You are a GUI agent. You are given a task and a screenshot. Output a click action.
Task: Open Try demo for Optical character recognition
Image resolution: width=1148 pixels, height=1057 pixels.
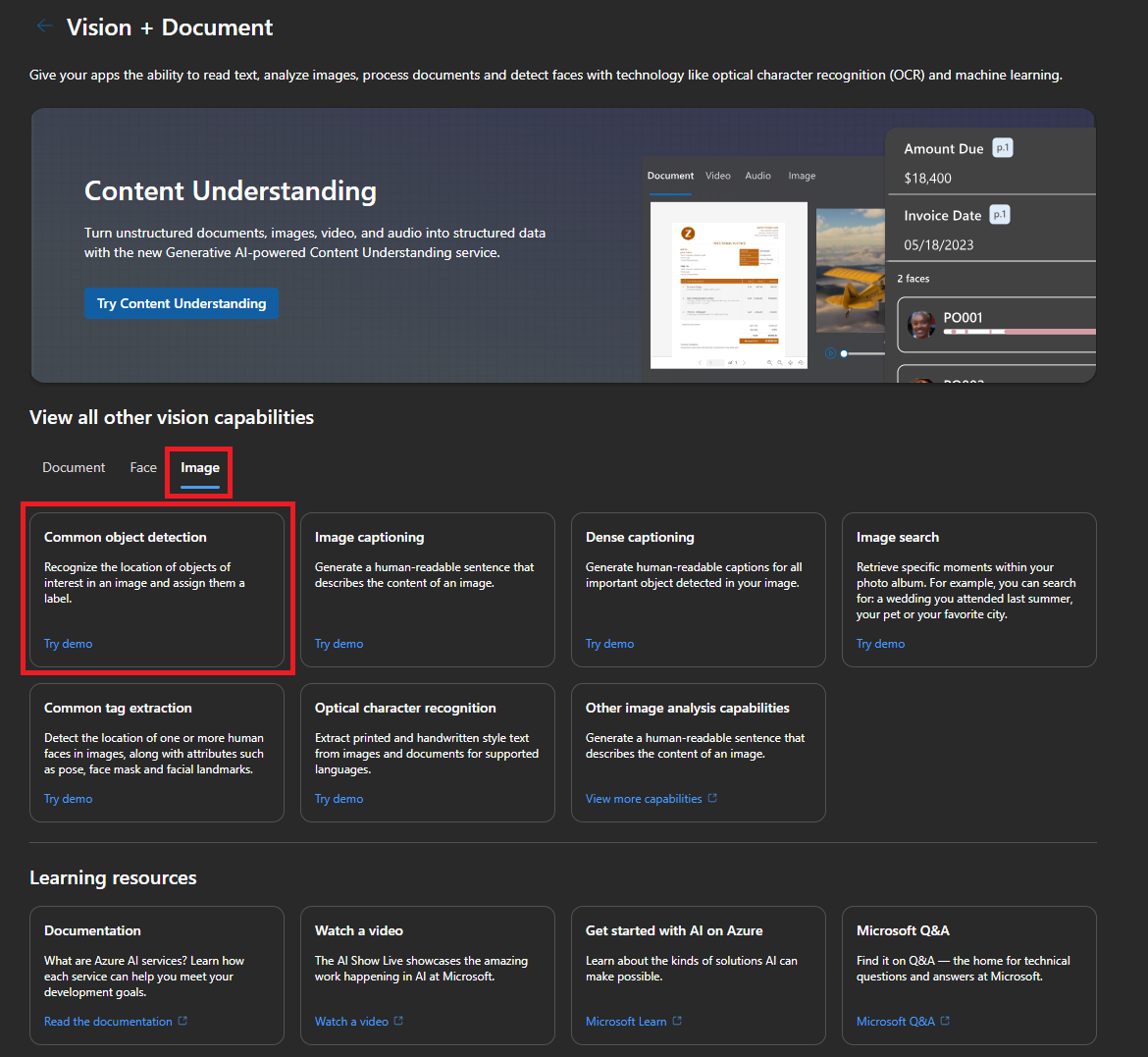(x=339, y=799)
